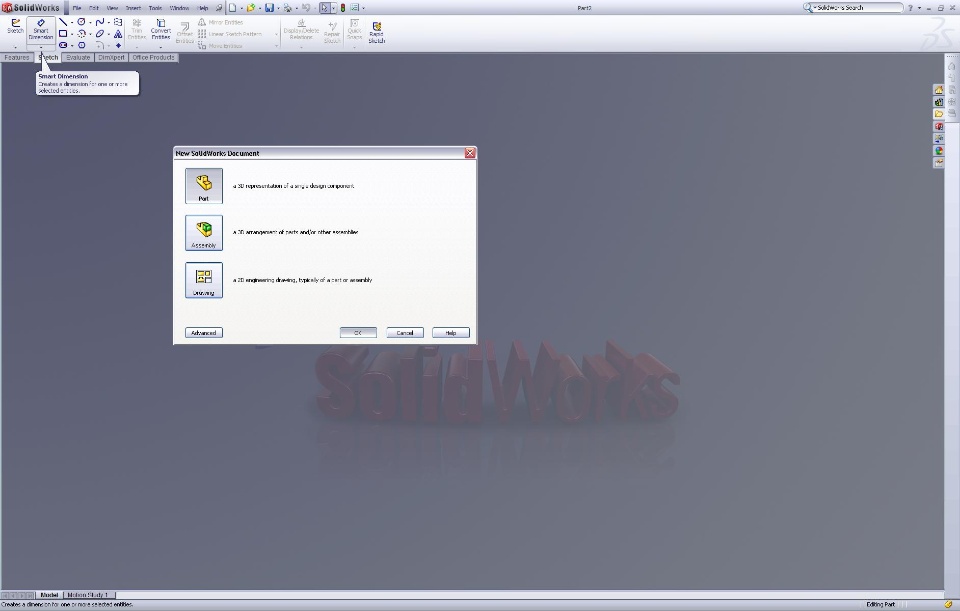This screenshot has height=611, width=960.
Task: Expand the Convert Entities dropdown arrow
Action: pos(160,47)
